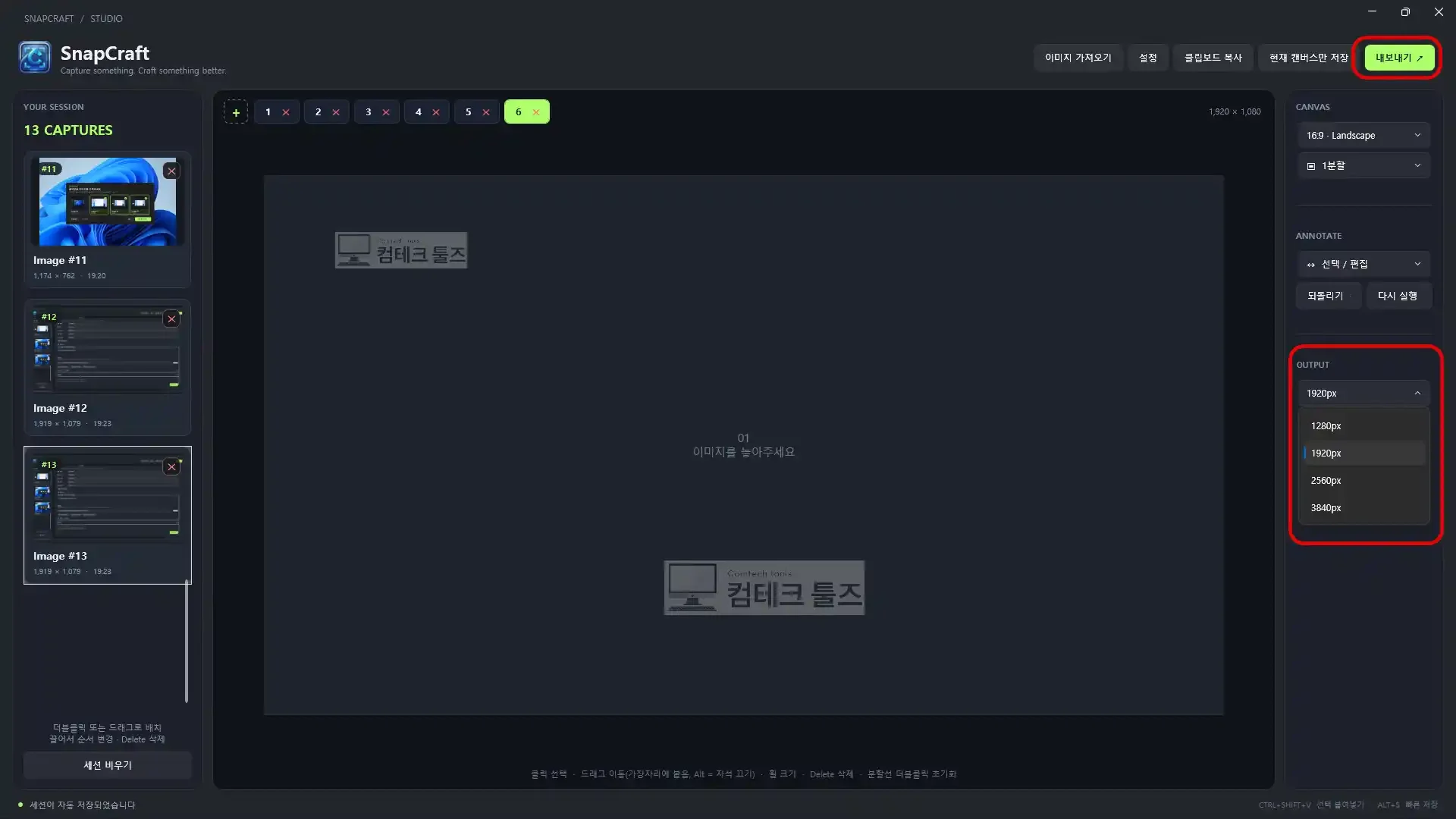Close canvas tab 6 with its X
The height and width of the screenshot is (819, 1456).
[536, 112]
